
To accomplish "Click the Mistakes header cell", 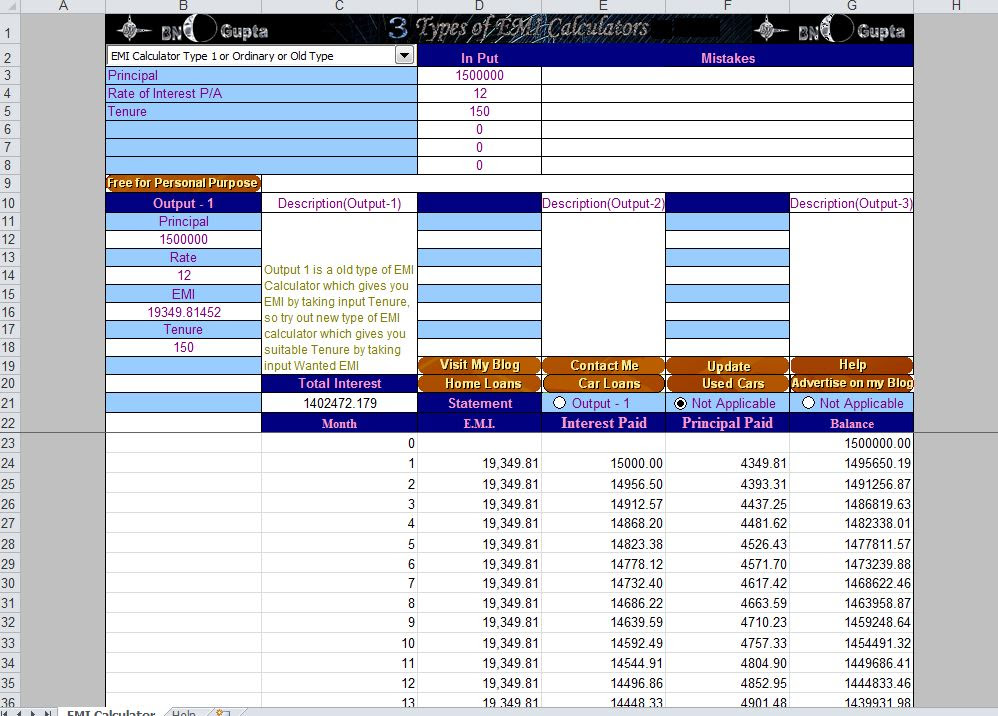I will click(727, 58).
